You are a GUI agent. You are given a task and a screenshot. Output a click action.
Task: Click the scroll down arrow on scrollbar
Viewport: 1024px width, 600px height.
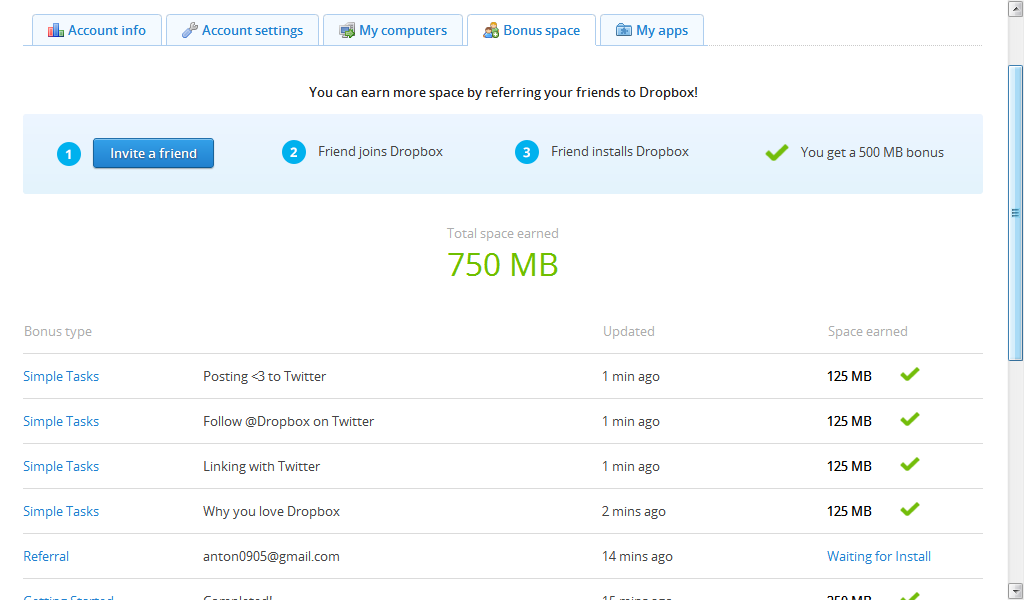1015,590
